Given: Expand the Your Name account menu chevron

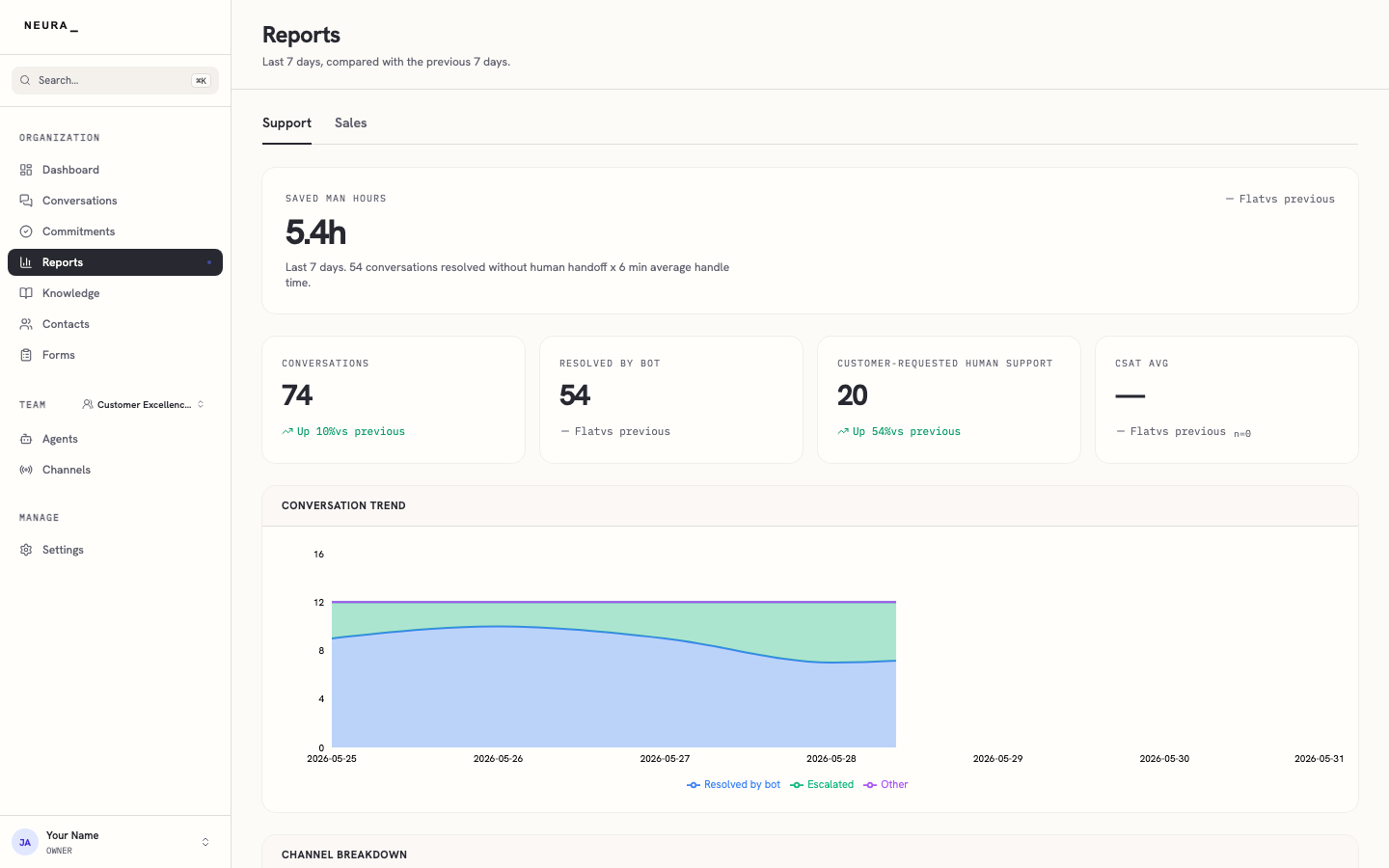Looking at the screenshot, I should click(204, 842).
